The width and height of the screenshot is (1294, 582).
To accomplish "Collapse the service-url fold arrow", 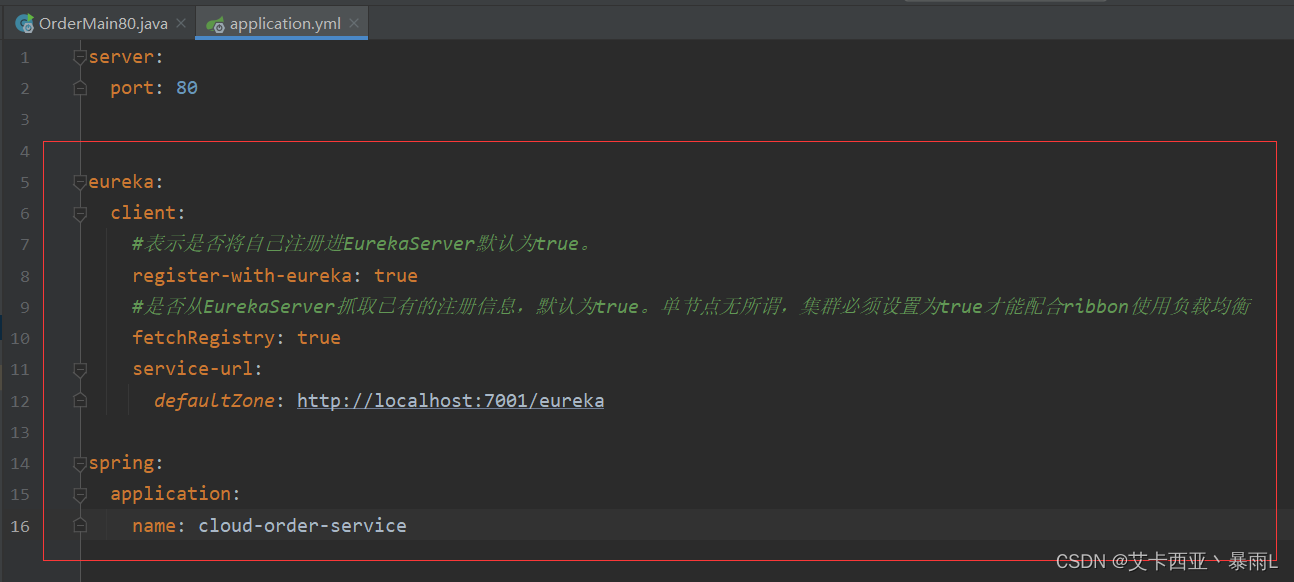I will [79, 369].
